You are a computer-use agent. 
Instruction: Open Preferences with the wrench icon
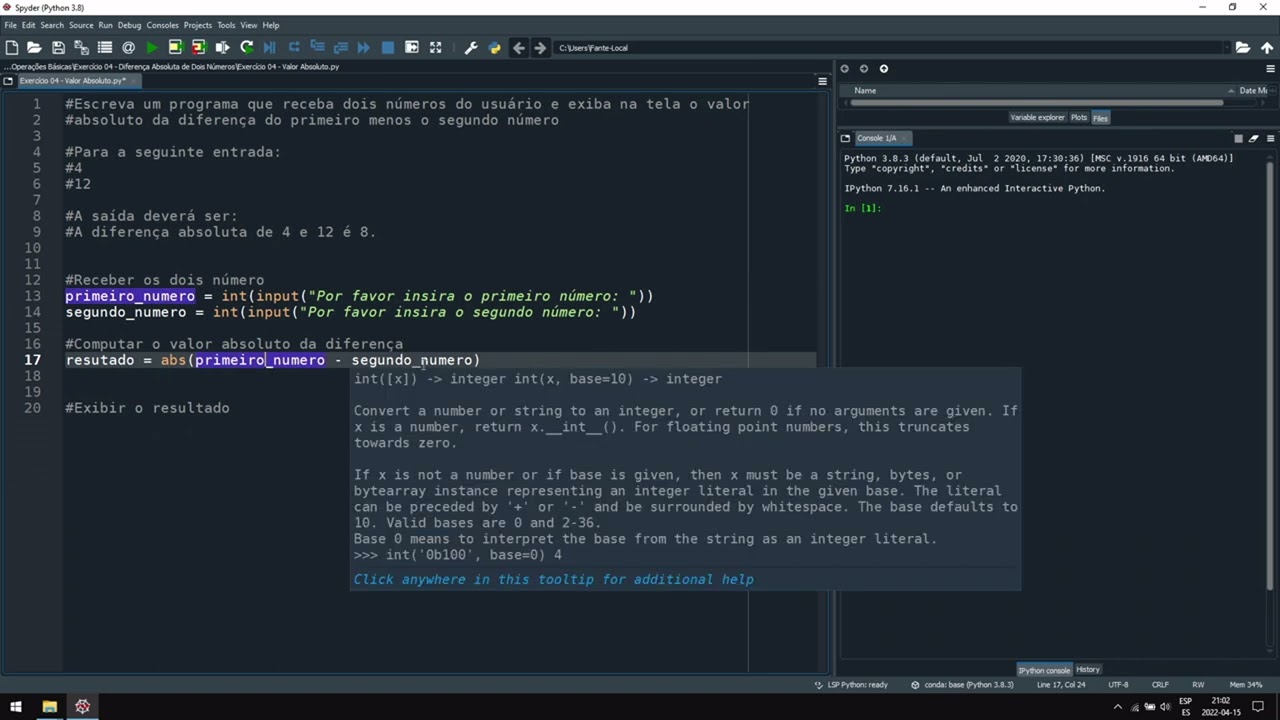point(471,47)
